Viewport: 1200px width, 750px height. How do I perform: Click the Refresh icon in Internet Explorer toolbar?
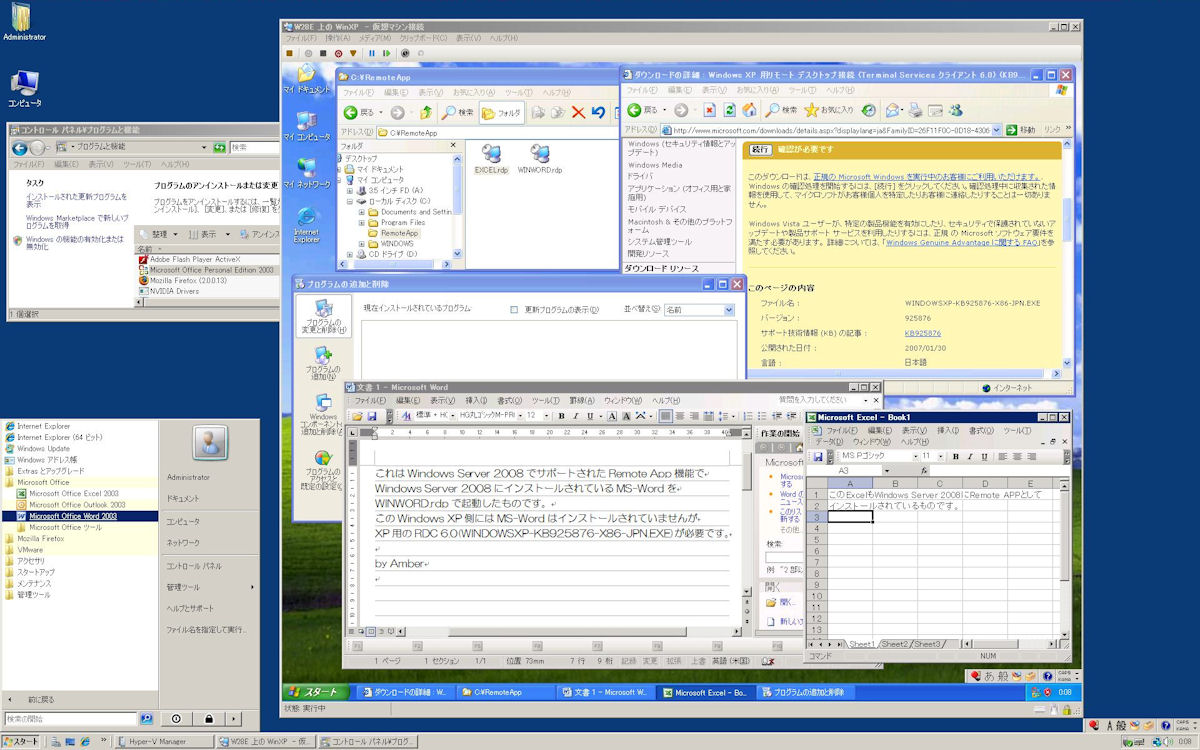coord(730,110)
